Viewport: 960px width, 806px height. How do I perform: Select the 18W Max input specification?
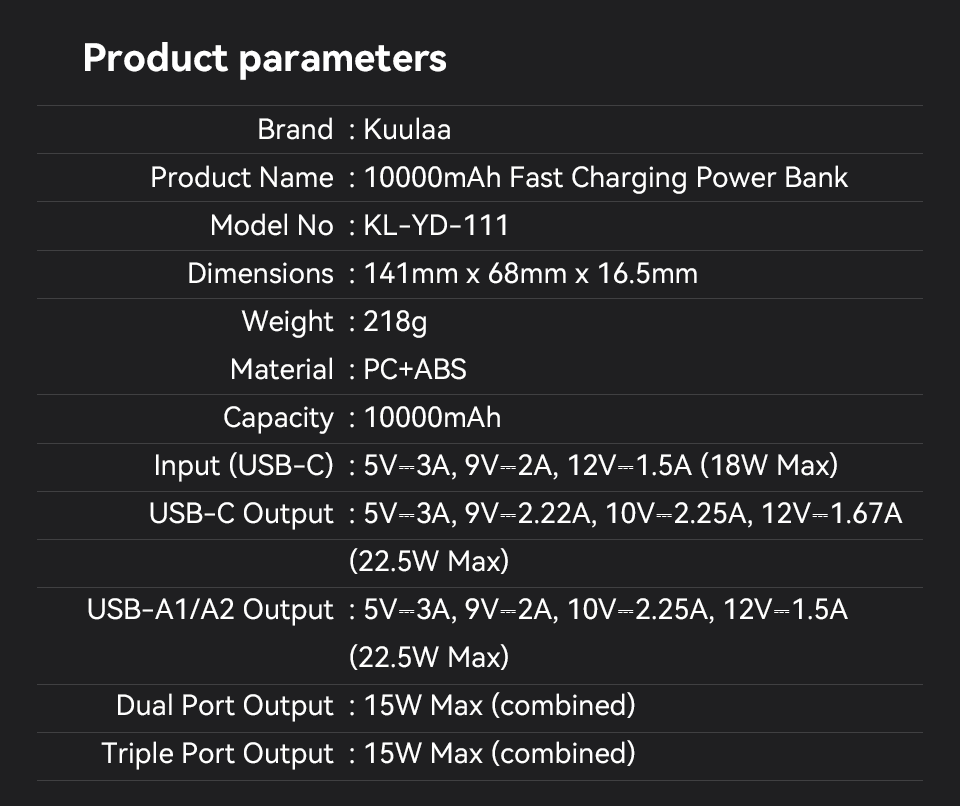pos(769,465)
